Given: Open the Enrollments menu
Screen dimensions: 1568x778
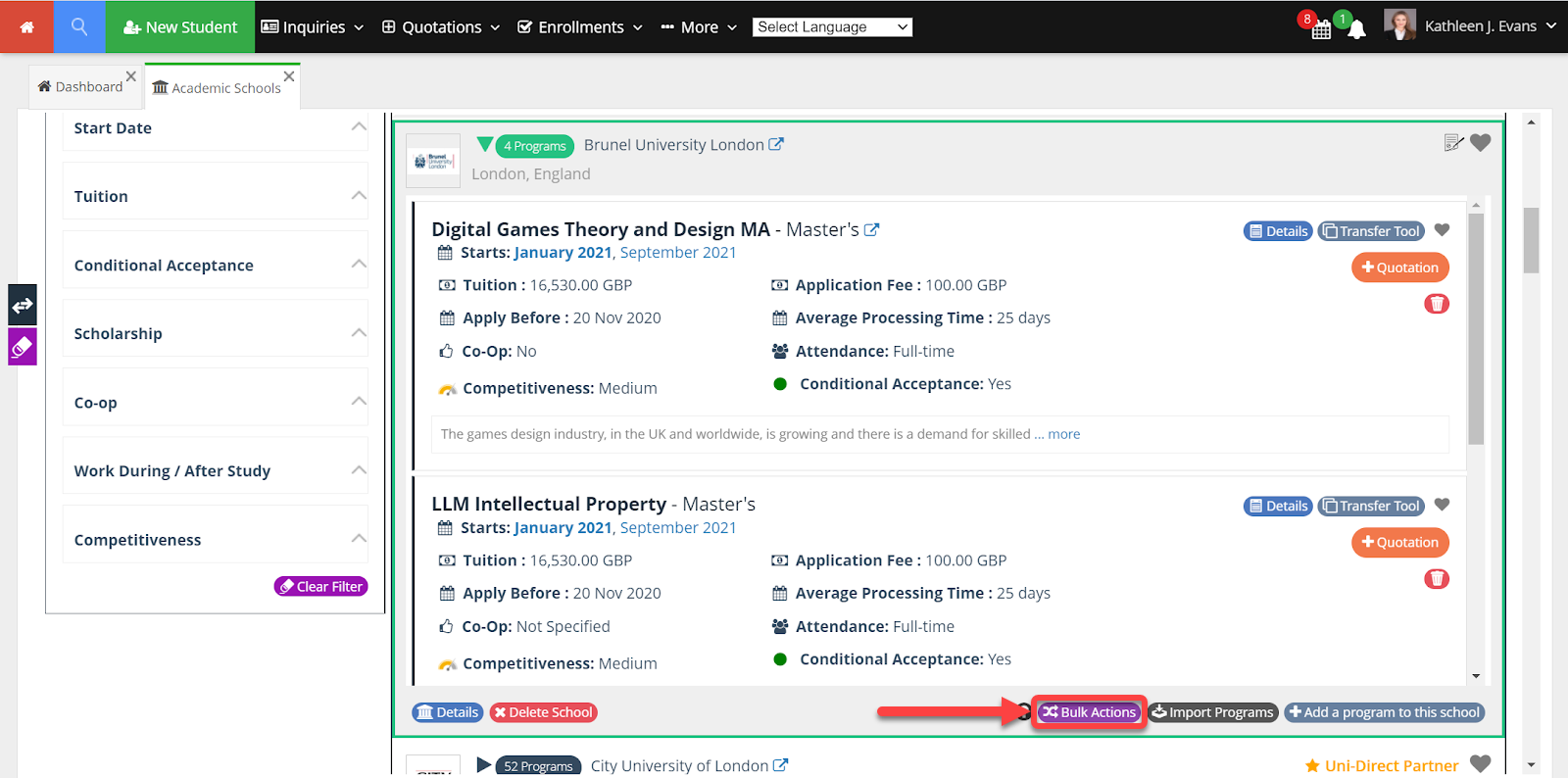Looking at the screenshot, I should (580, 26).
